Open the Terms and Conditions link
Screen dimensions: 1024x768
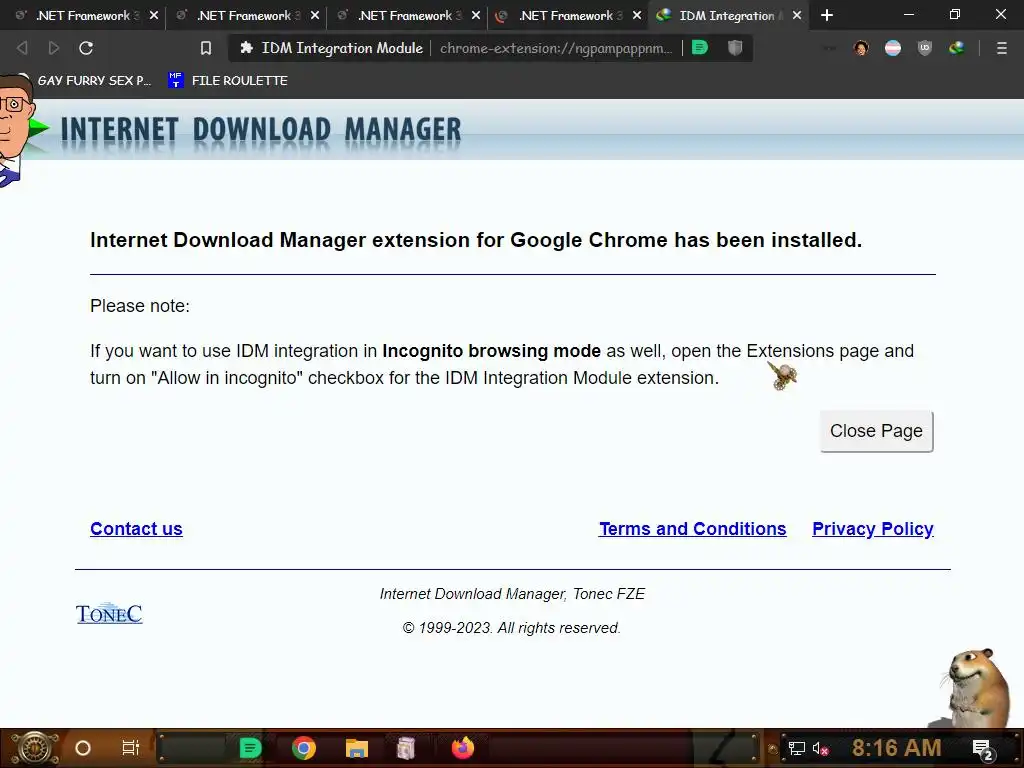[x=692, y=529]
